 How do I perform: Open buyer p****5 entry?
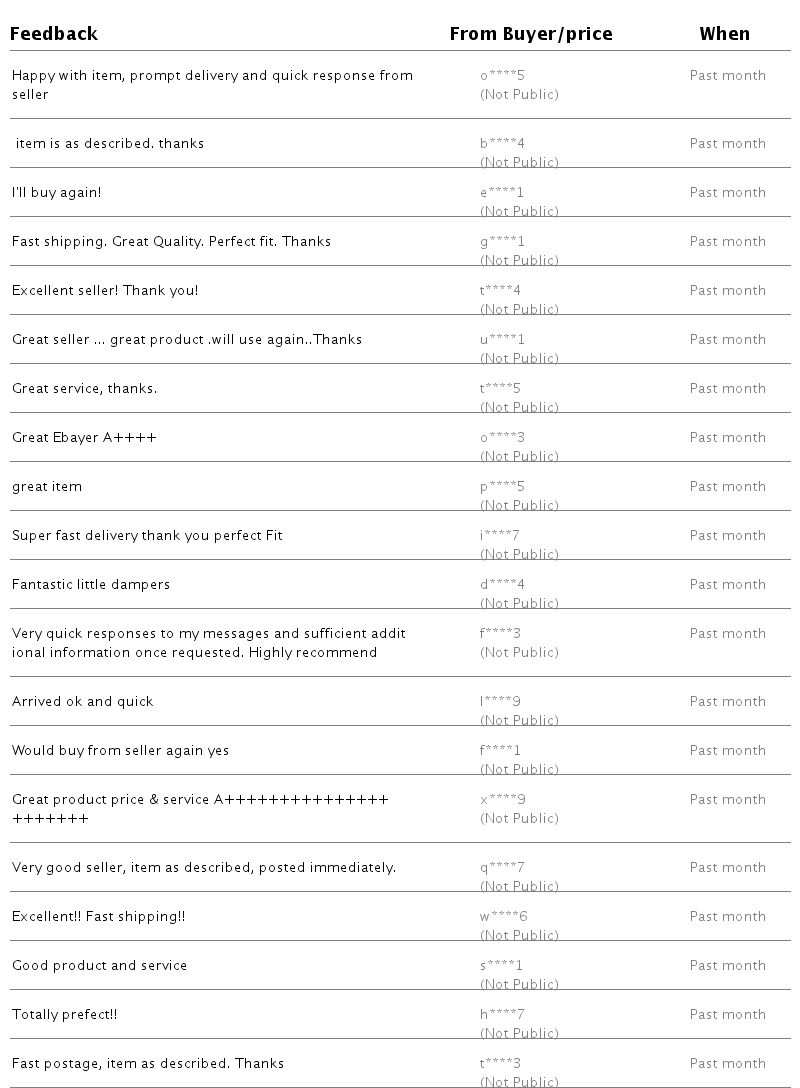point(502,486)
